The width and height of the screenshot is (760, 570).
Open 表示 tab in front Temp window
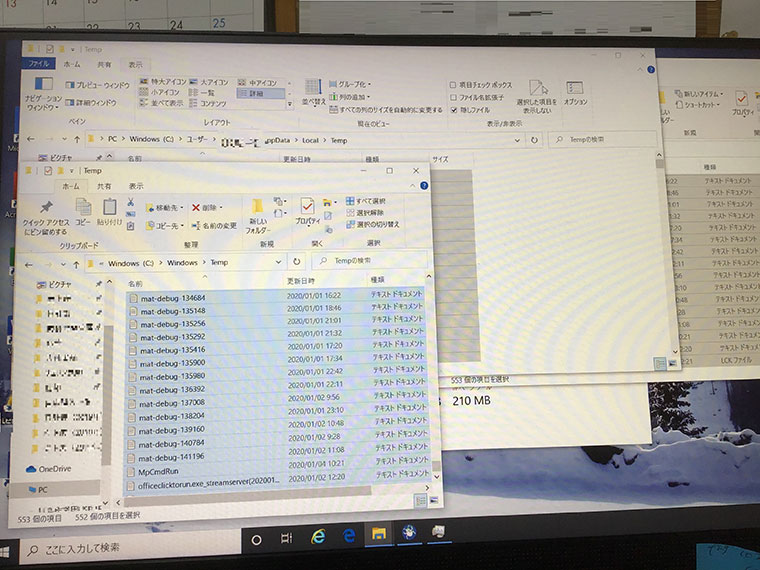pyautogui.click(x=136, y=186)
